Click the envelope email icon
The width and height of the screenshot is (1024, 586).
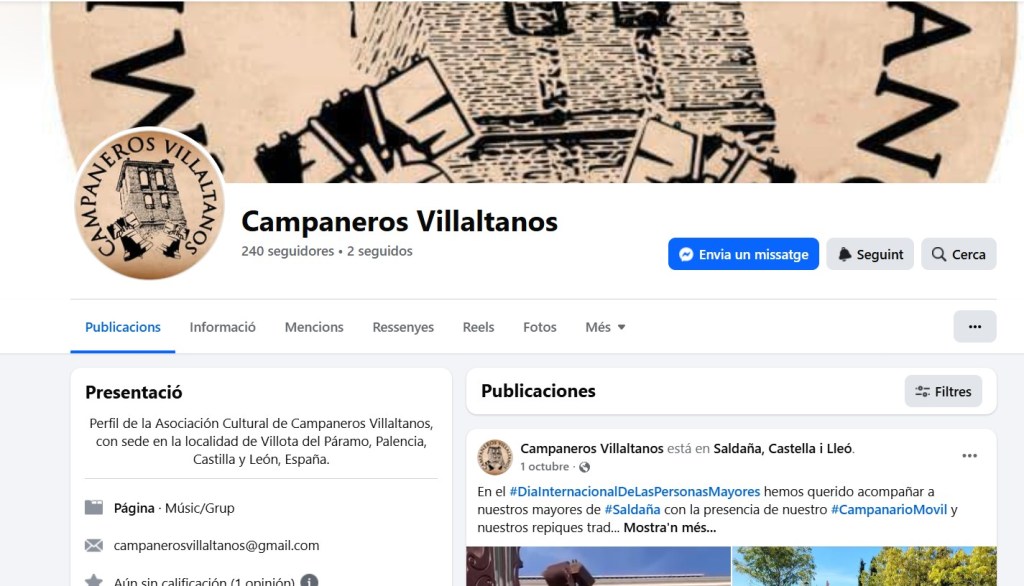94,545
